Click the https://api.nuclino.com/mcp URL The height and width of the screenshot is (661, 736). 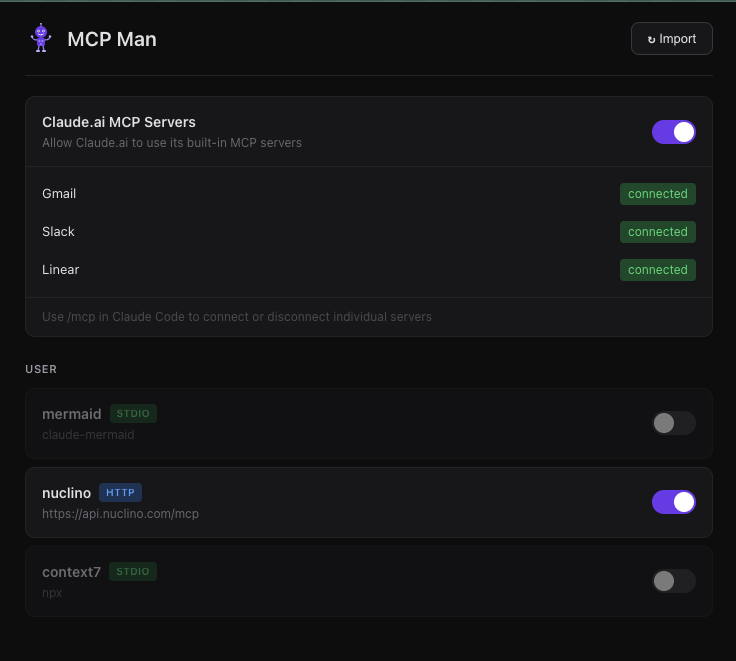click(x=121, y=514)
